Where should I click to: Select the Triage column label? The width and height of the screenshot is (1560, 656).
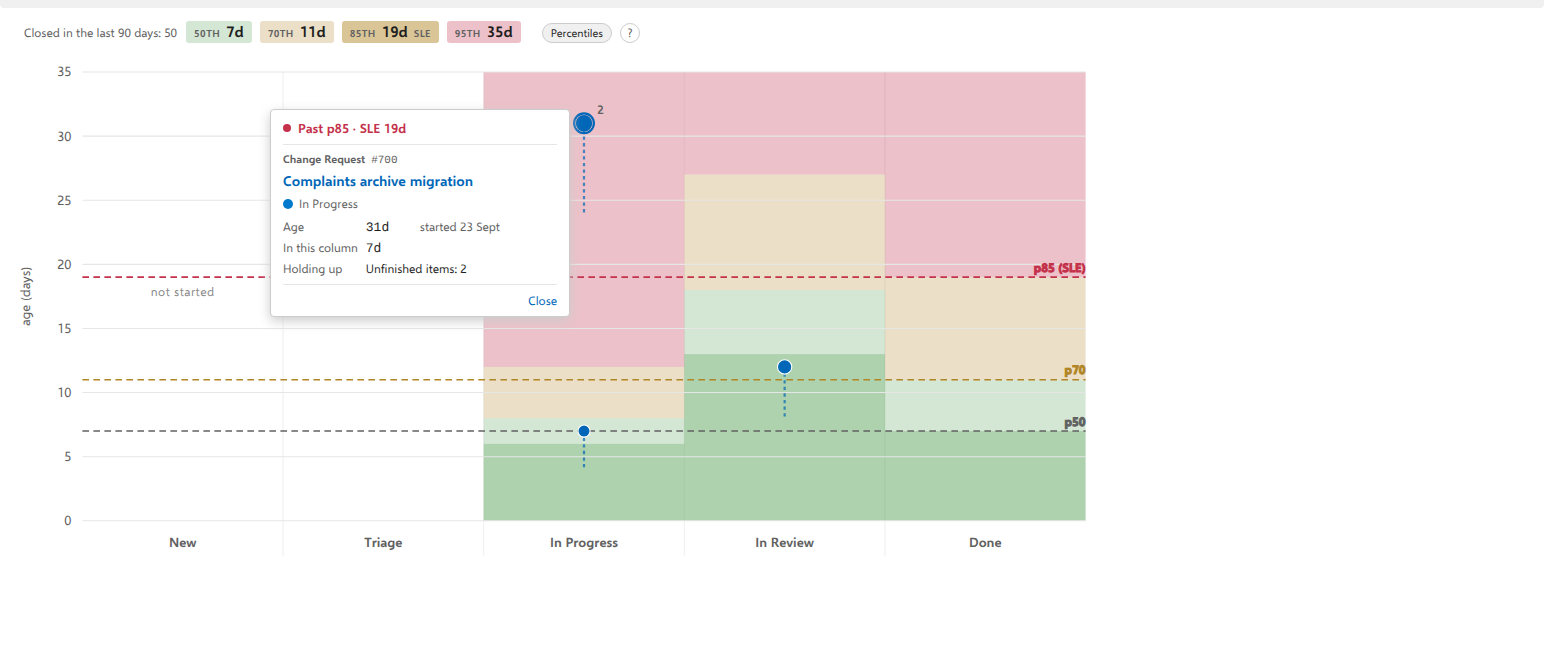click(x=383, y=543)
